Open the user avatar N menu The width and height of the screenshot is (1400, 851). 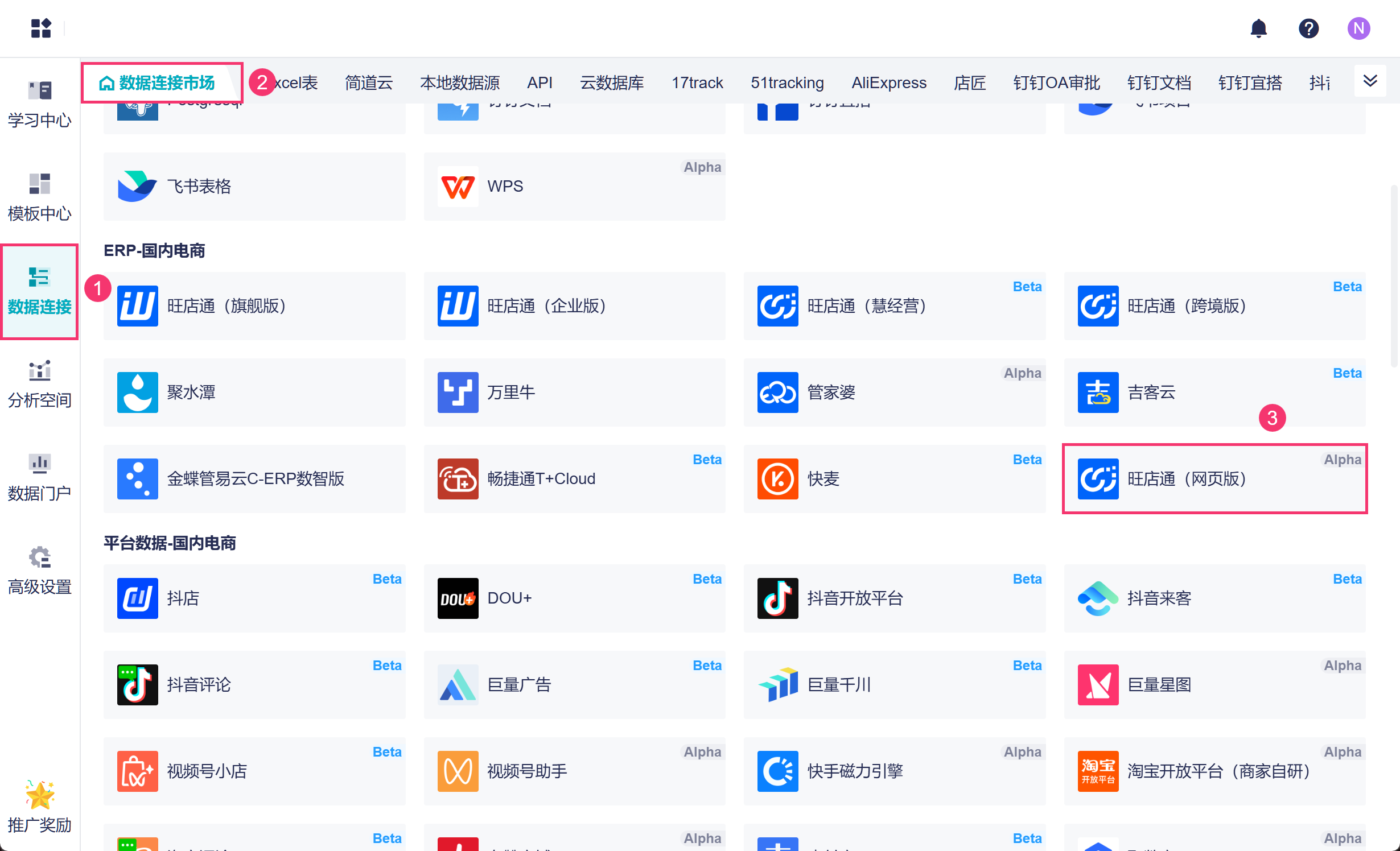[1358, 28]
